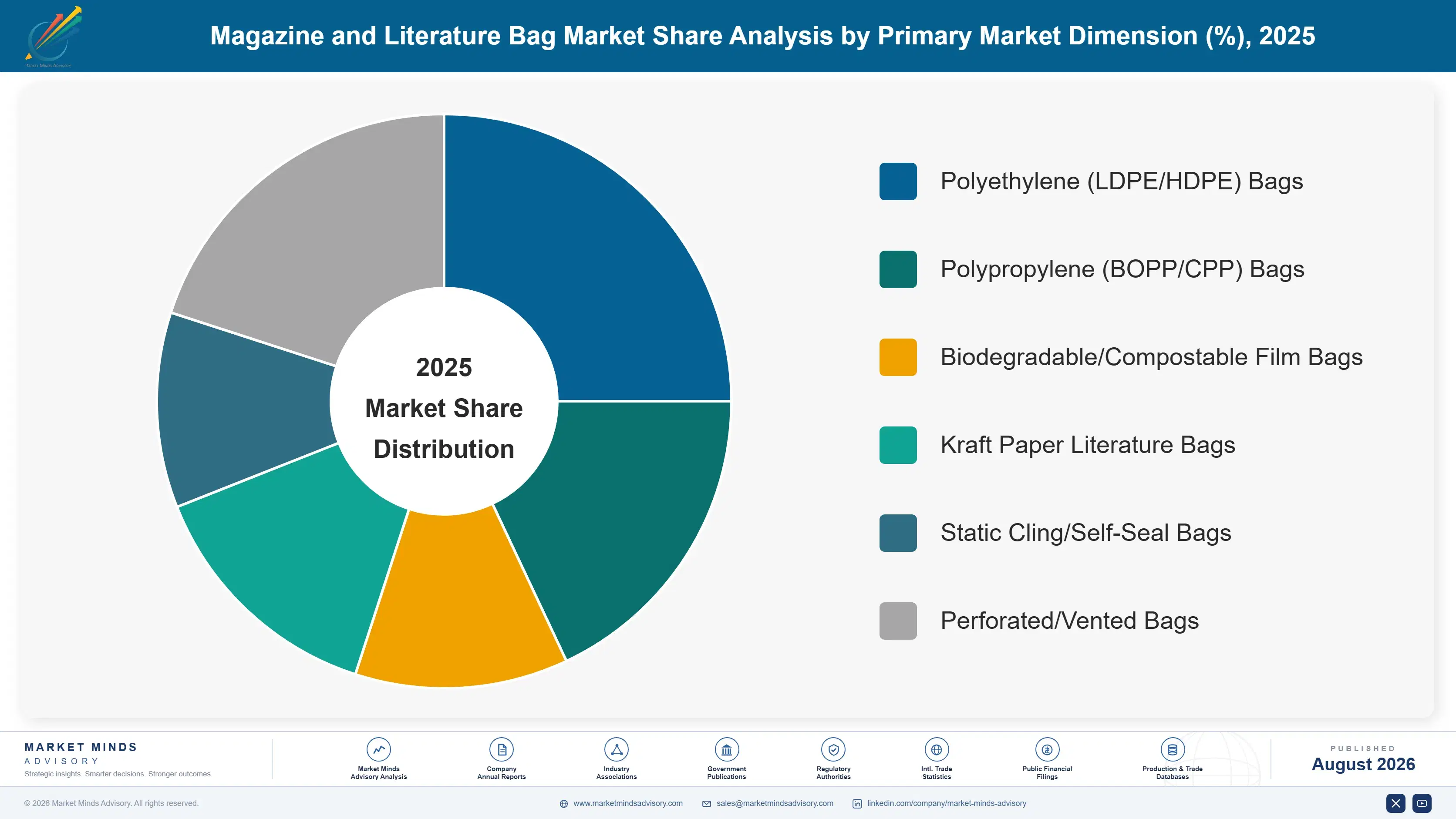Click the Kraft Paper Literature Bags teal swatch
Image resolution: width=1456 pixels, height=819 pixels.
coord(898,445)
